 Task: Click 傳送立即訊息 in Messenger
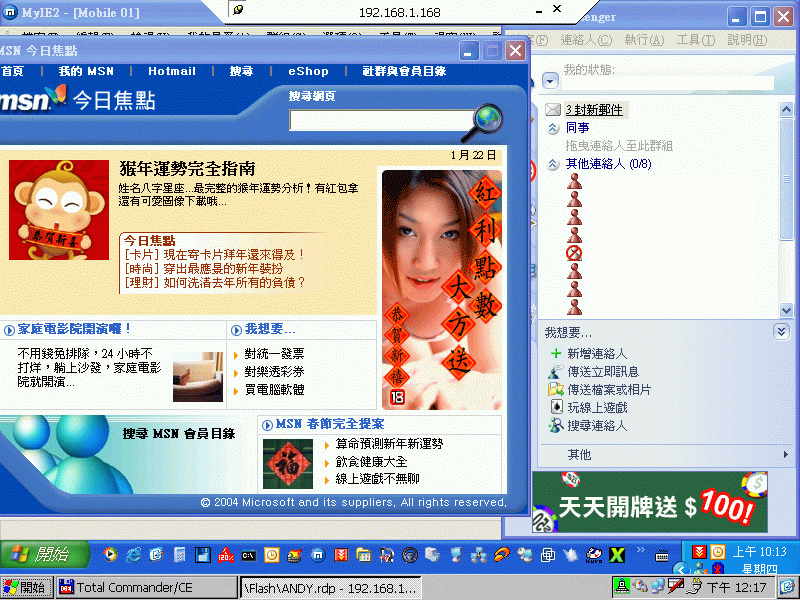click(x=603, y=371)
